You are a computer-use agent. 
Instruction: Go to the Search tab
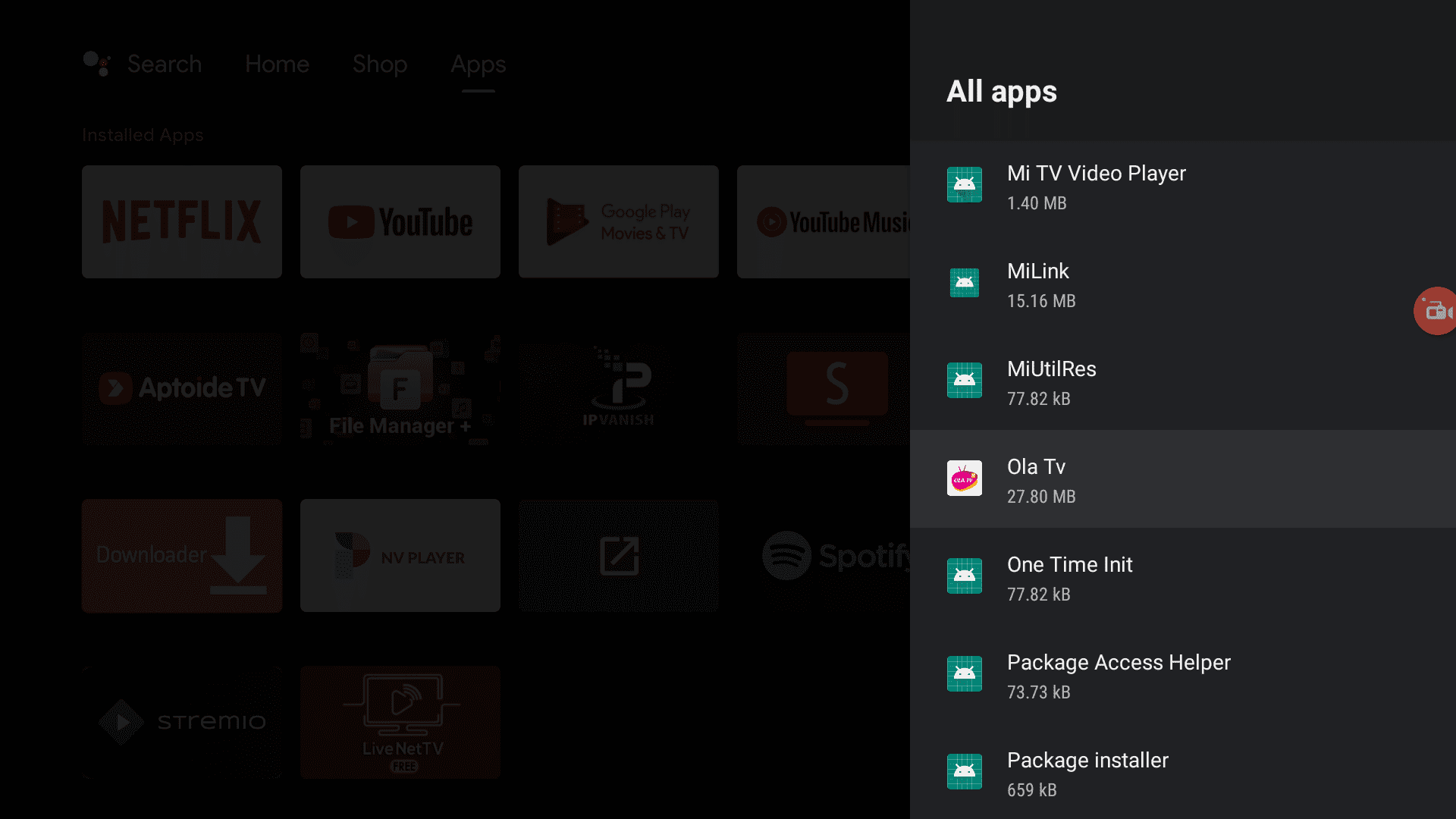tap(165, 64)
